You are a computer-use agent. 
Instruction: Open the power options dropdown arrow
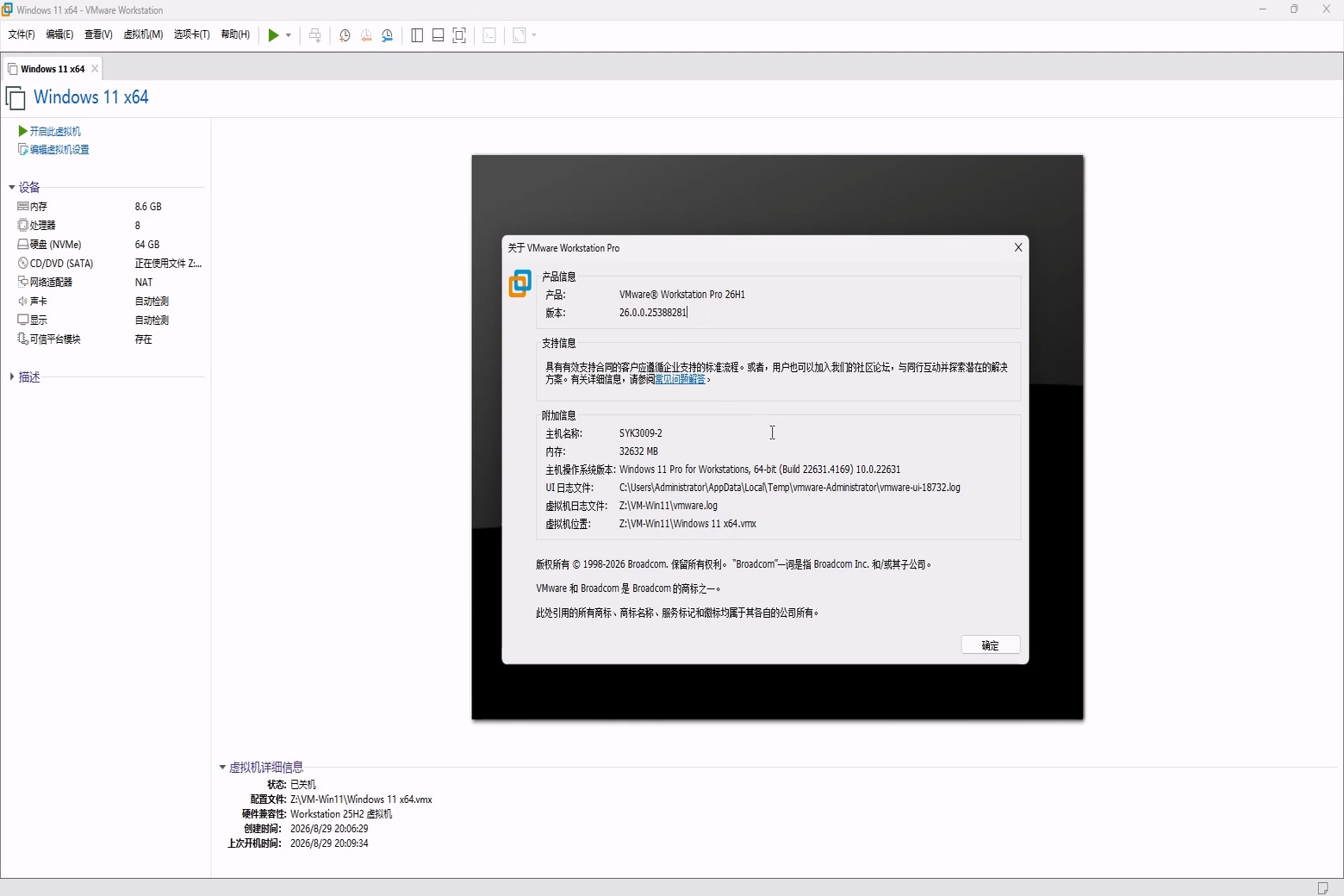(x=289, y=35)
